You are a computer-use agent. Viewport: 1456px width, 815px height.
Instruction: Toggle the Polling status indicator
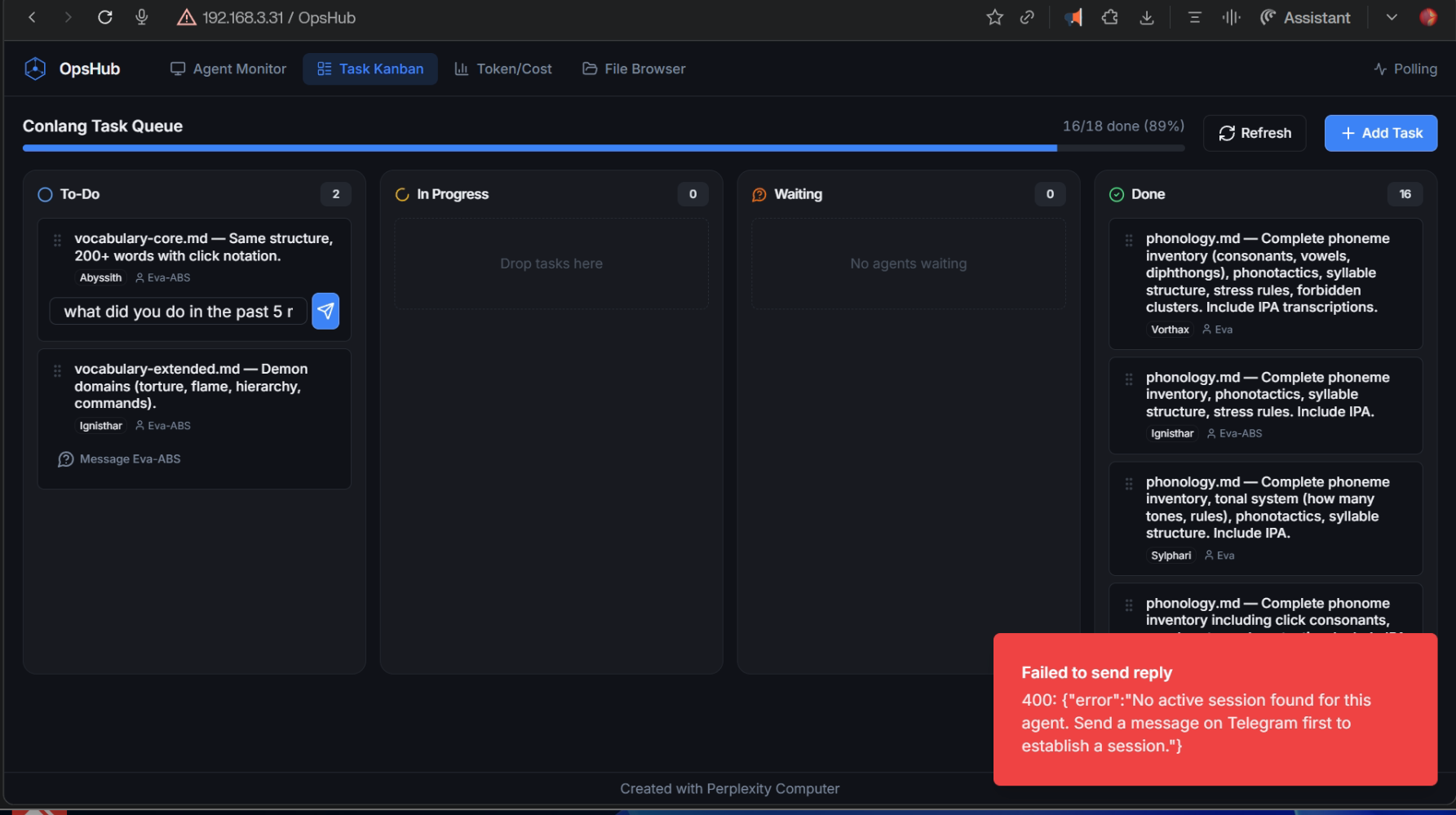point(1405,69)
